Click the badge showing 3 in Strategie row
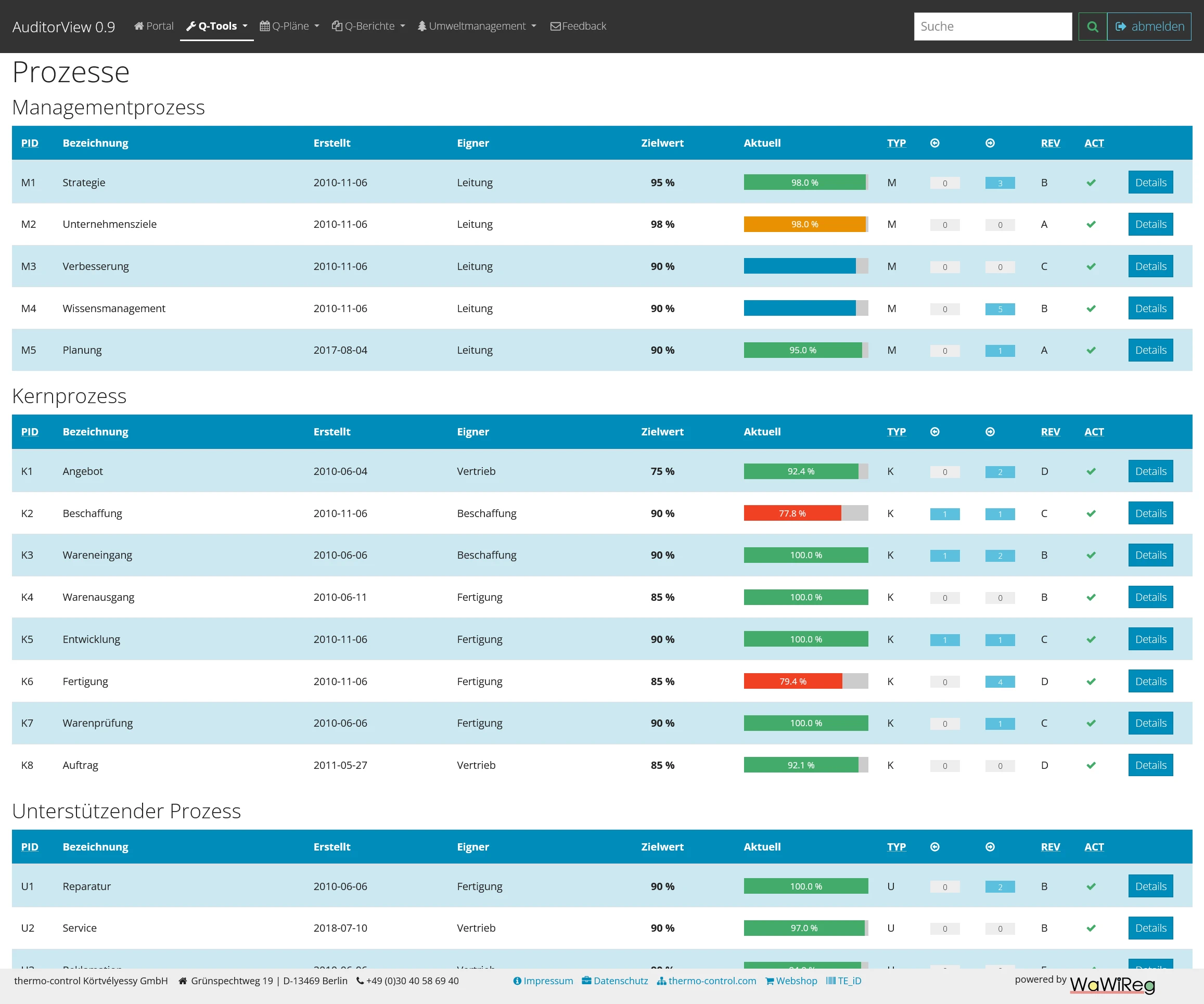 1000,184
